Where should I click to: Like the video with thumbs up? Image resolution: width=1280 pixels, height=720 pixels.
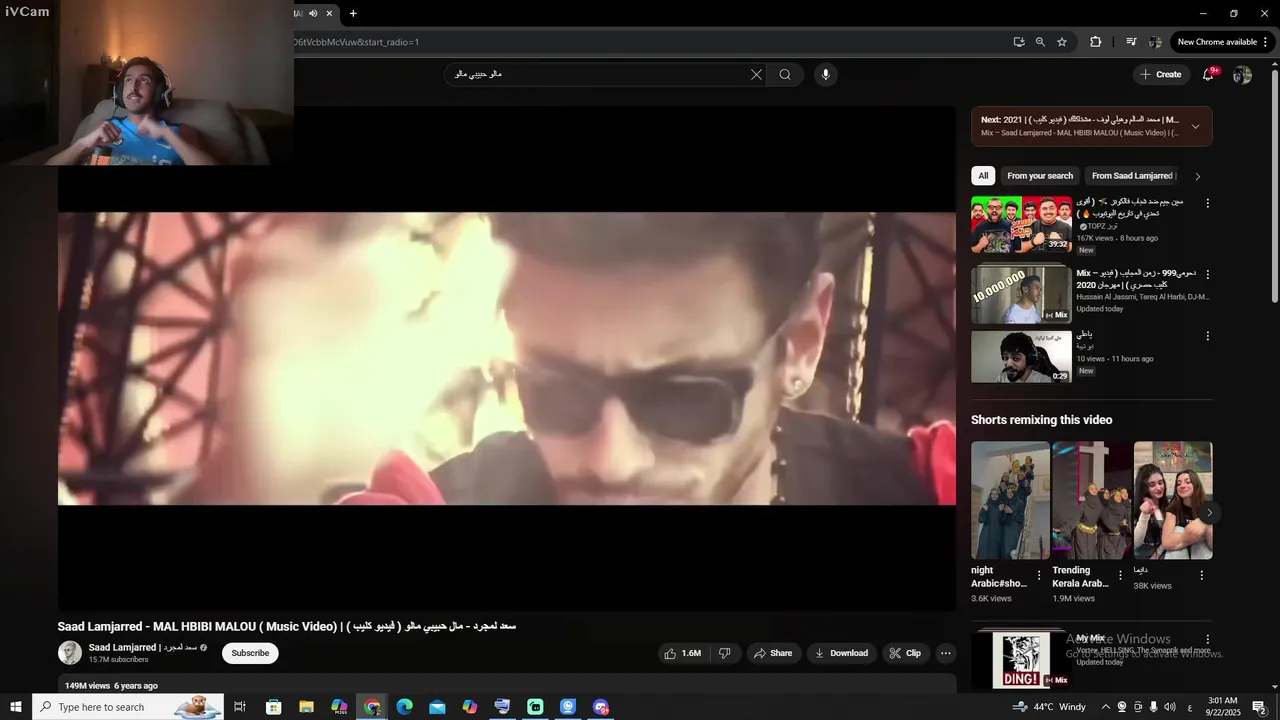(x=681, y=653)
